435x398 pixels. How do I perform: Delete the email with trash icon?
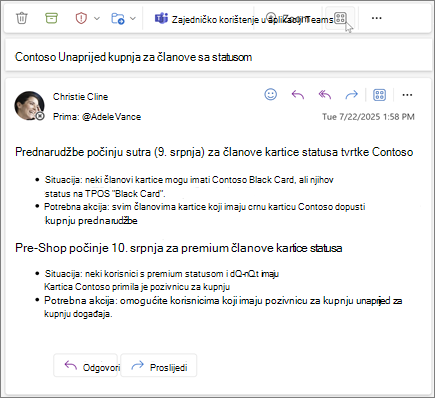click(22, 18)
